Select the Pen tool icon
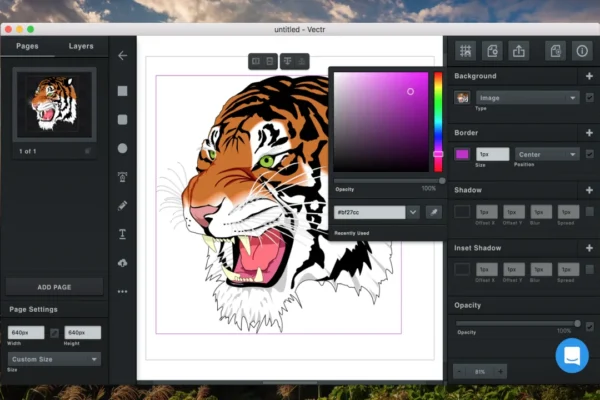Image resolution: width=600 pixels, height=400 pixels. (x=122, y=177)
